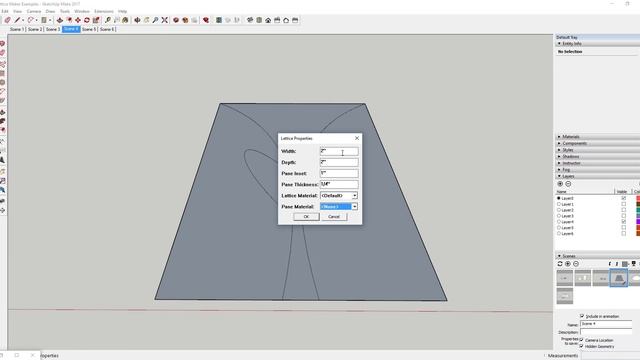This screenshot has width=640, height=360.
Task: Click the red ruby Extension Manager icon
Action: coord(206,20)
